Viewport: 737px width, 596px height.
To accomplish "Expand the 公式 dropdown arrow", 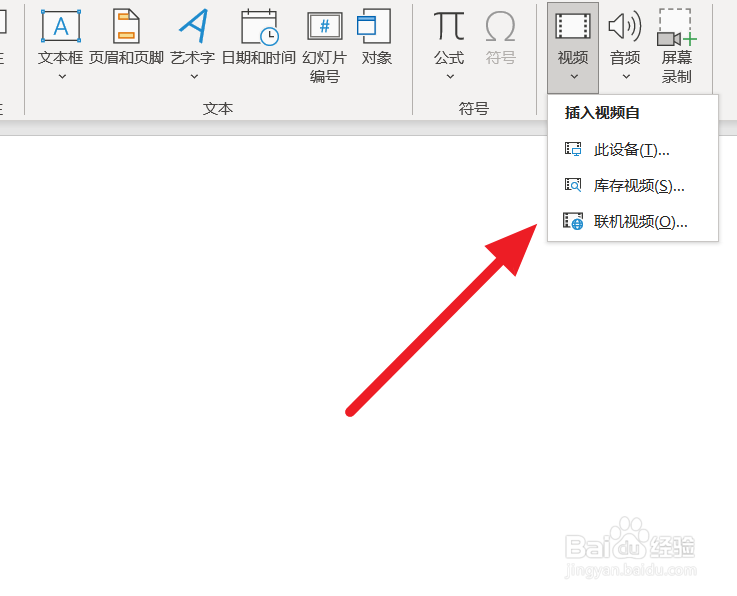I will (x=450, y=76).
